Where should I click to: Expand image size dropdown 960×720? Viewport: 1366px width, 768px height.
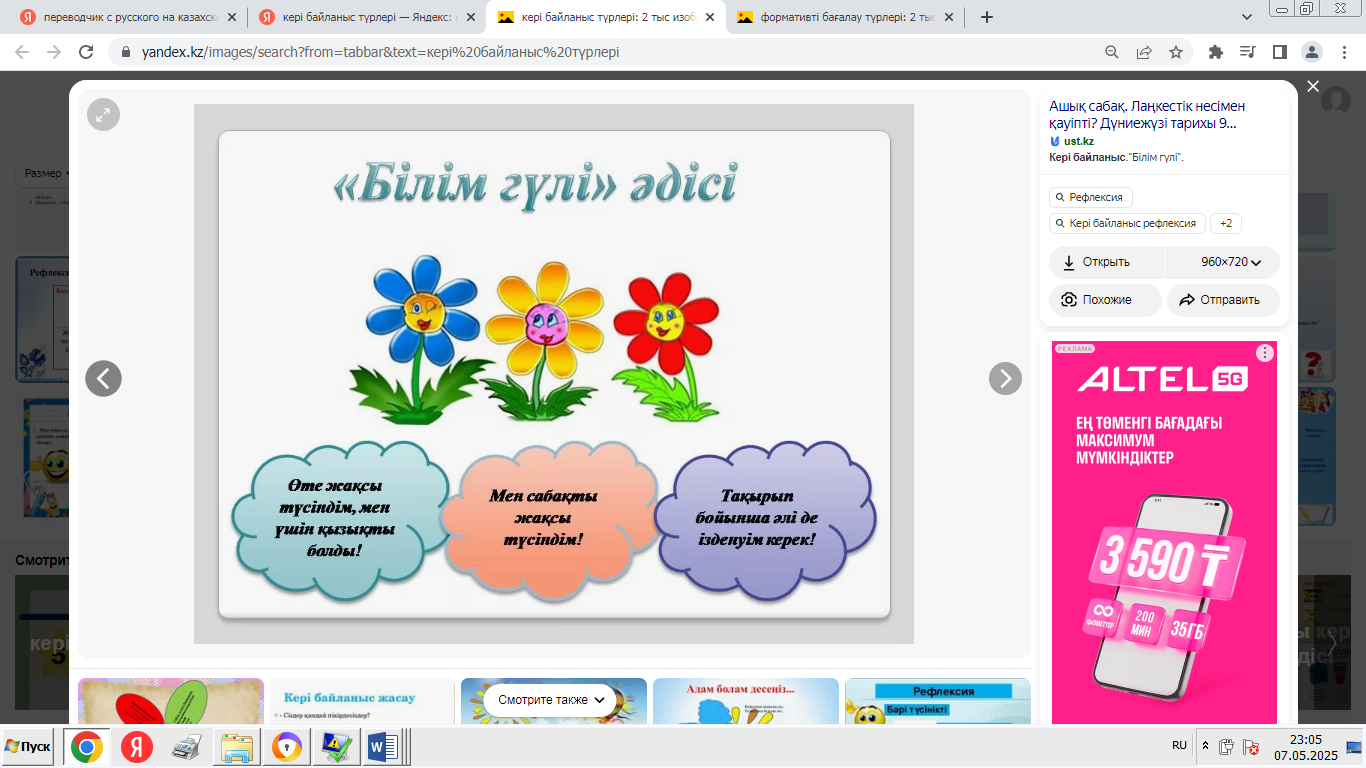(1222, 262)
